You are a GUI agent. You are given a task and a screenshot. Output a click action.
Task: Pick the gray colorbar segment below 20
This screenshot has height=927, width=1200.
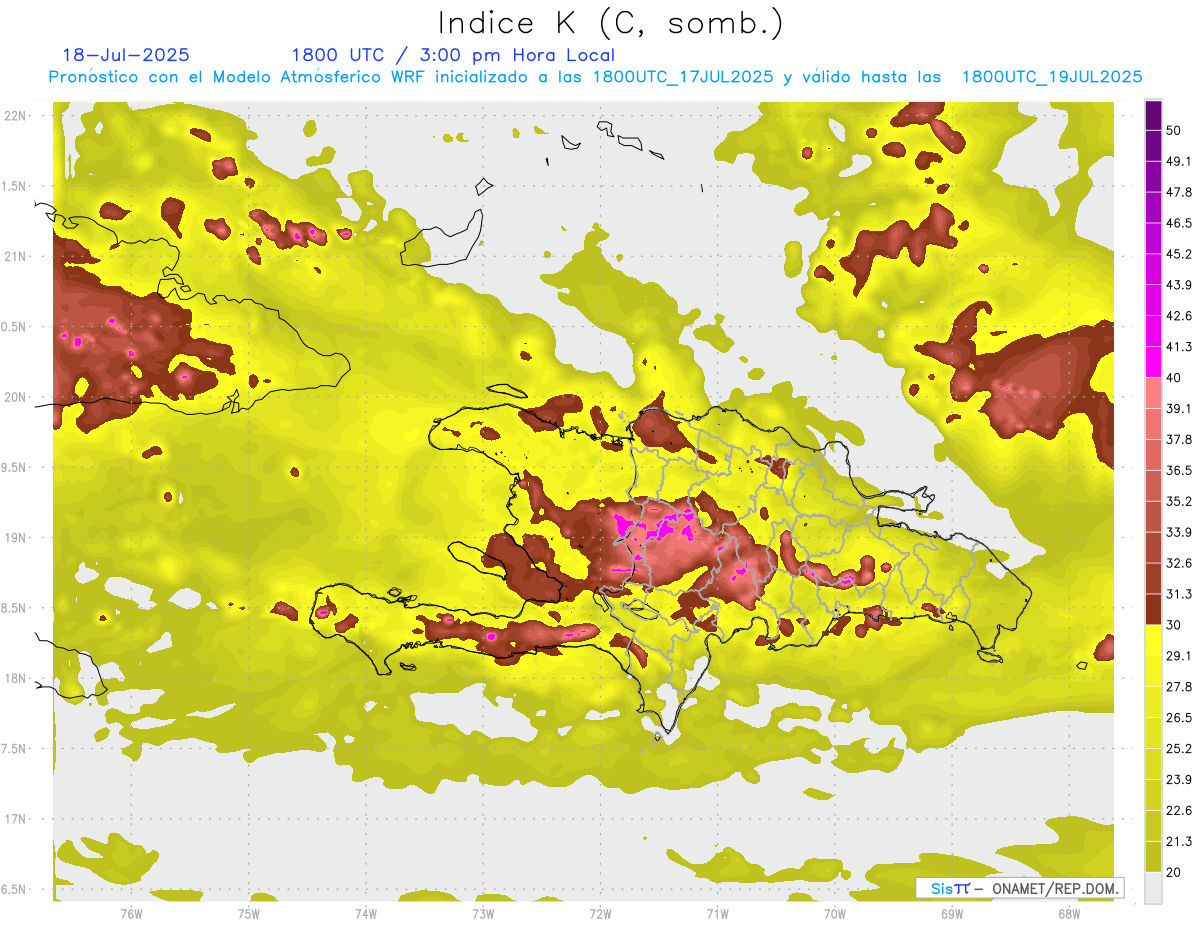coord(1153,888)
